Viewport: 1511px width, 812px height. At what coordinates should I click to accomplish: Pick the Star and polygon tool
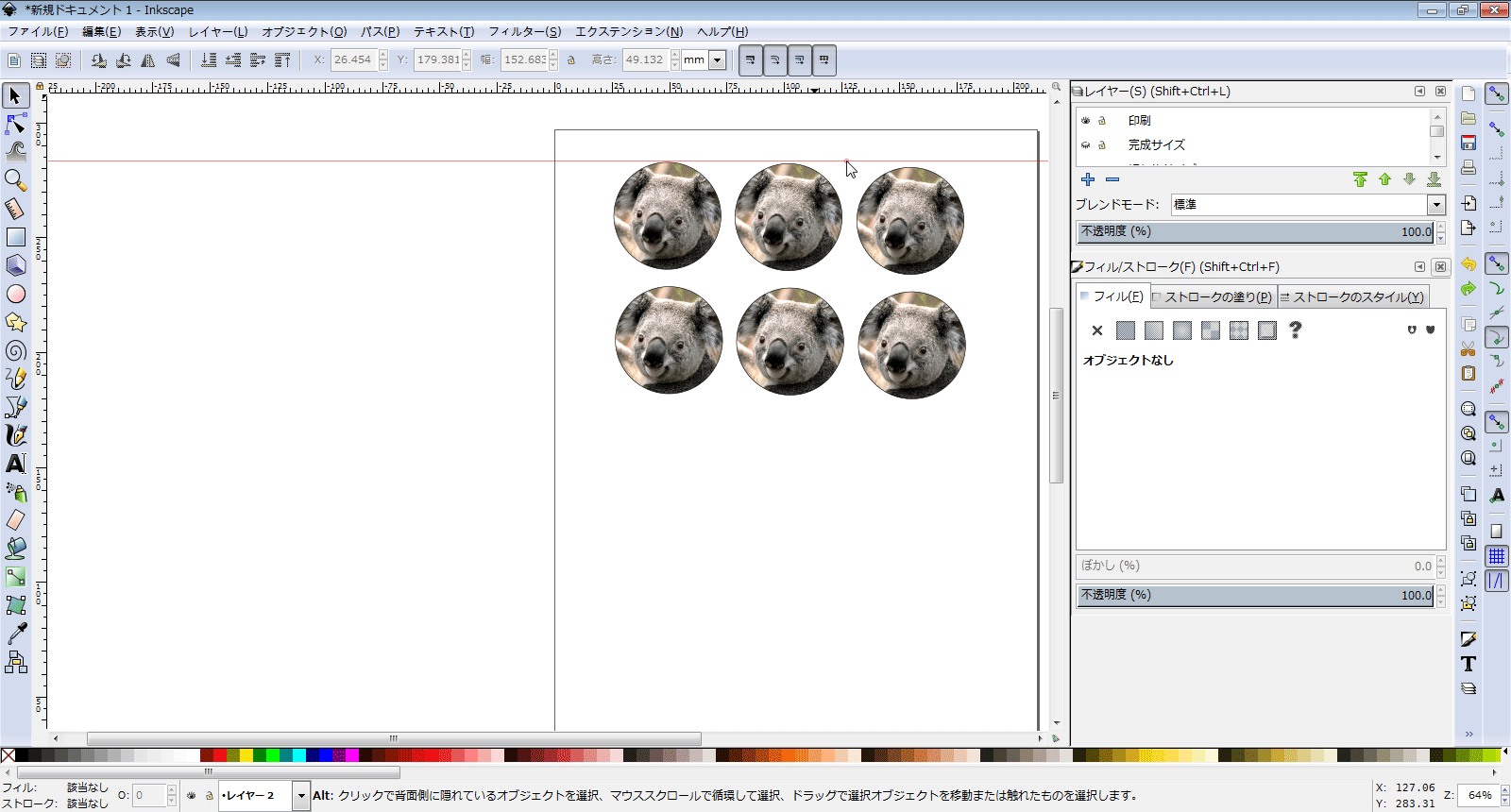click(16, 323)
